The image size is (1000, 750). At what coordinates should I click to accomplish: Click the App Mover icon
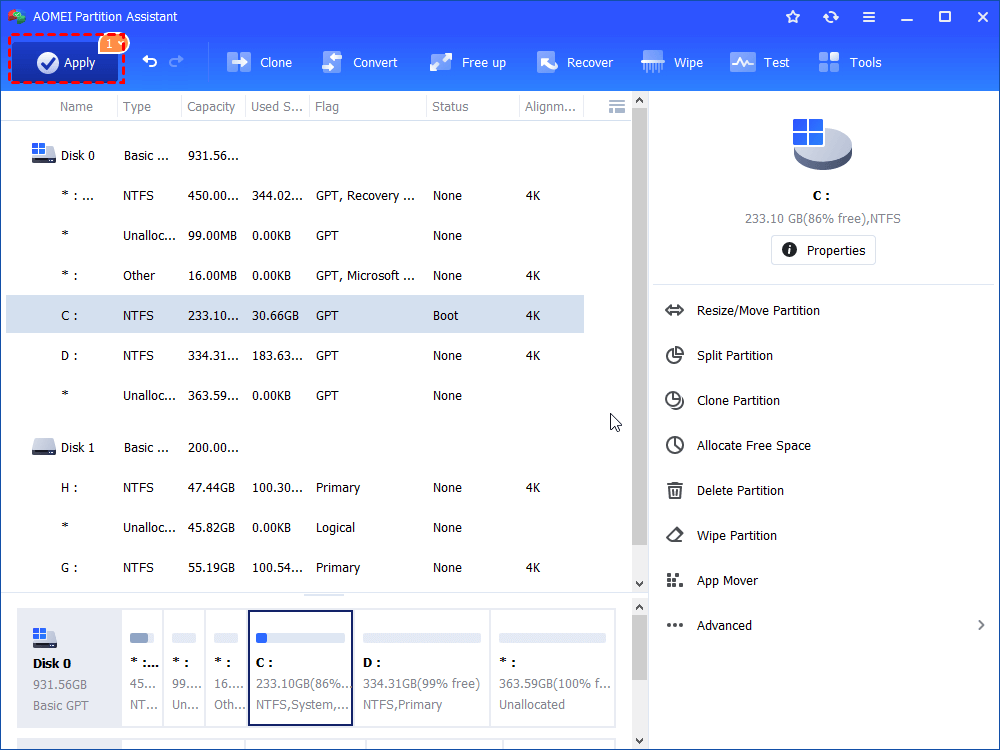pos(675,580)
